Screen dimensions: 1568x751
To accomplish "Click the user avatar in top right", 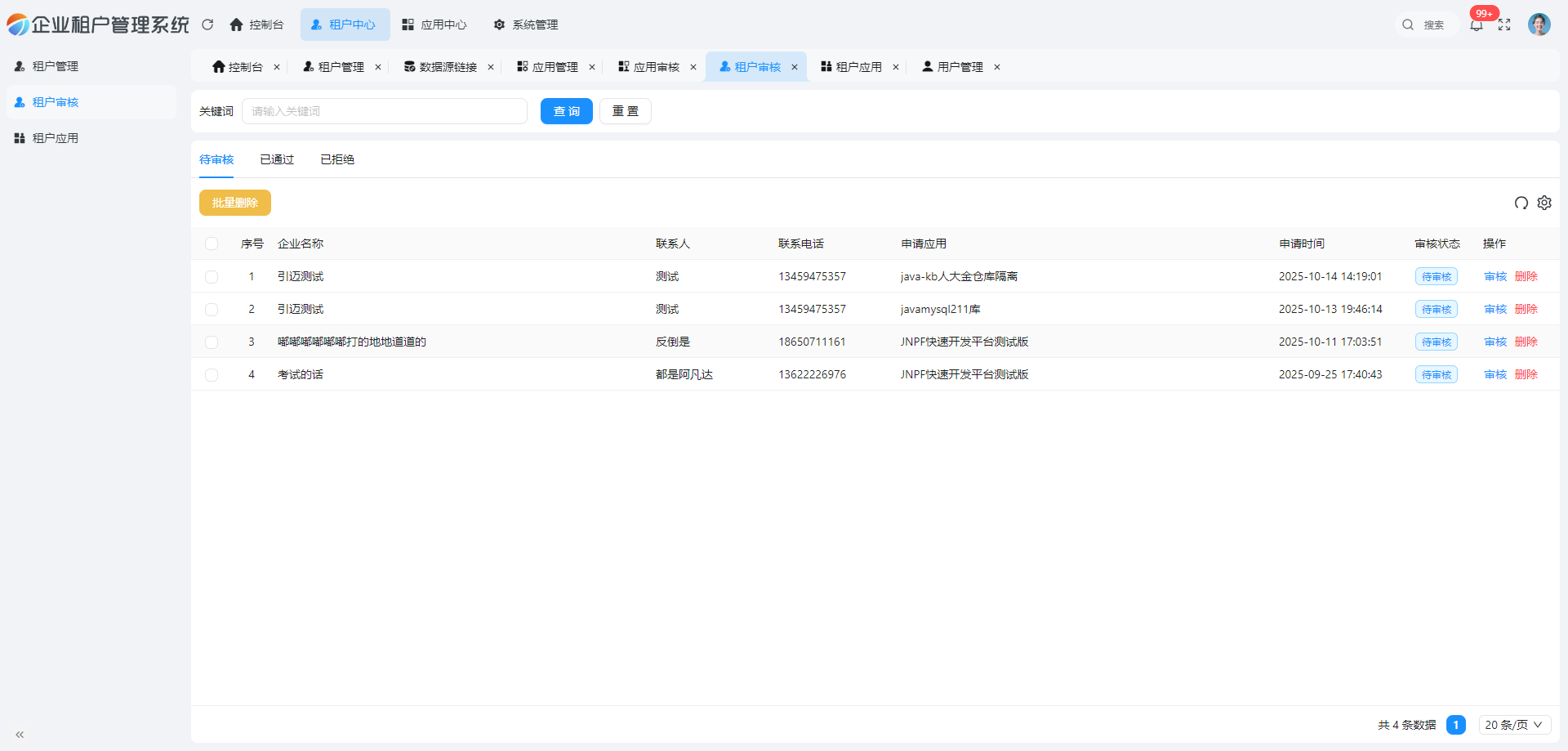I will click(1539, 25).
